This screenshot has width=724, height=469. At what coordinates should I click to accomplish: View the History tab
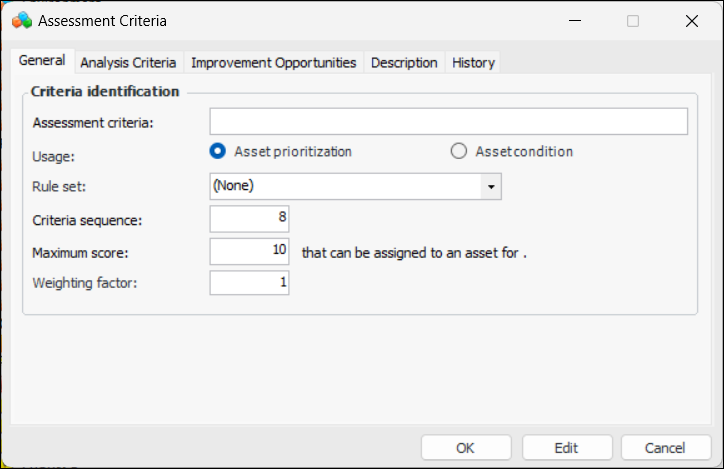pyautogui.click(x=473, y=62)
